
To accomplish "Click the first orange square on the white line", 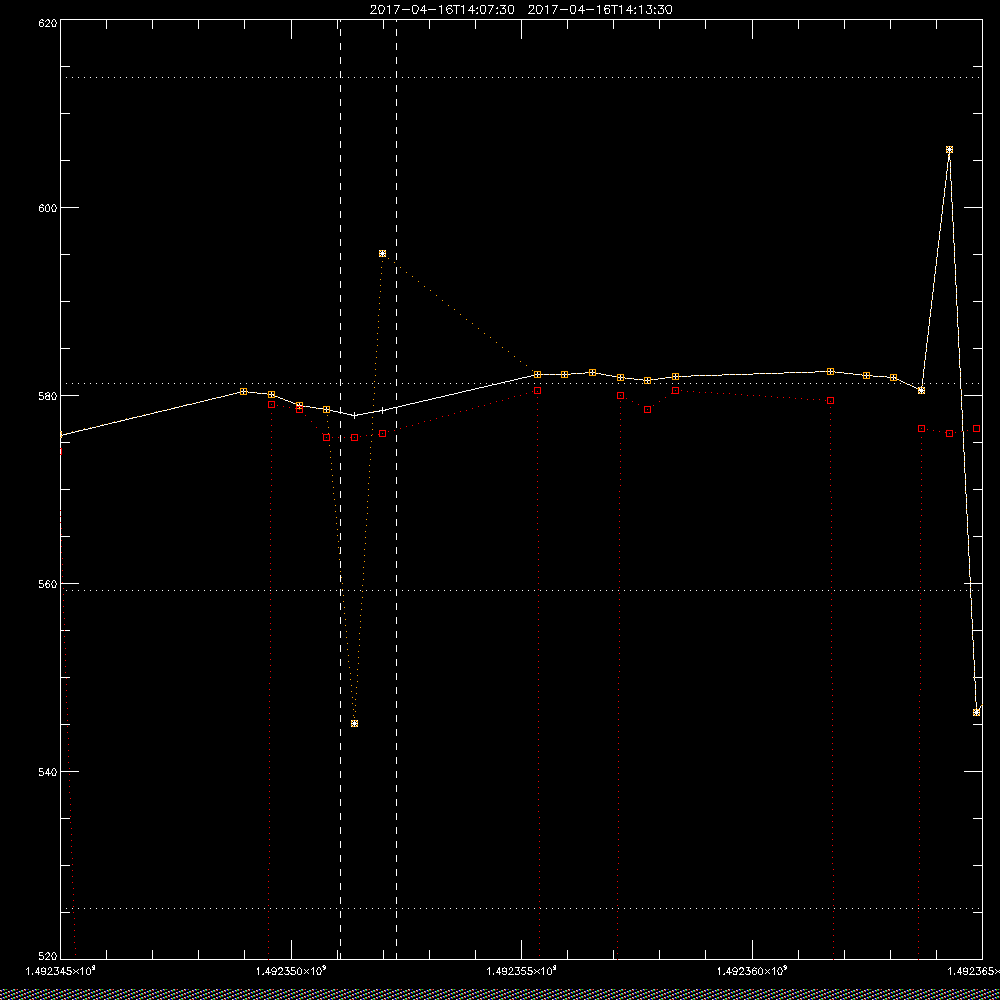I will click(244, 391).
